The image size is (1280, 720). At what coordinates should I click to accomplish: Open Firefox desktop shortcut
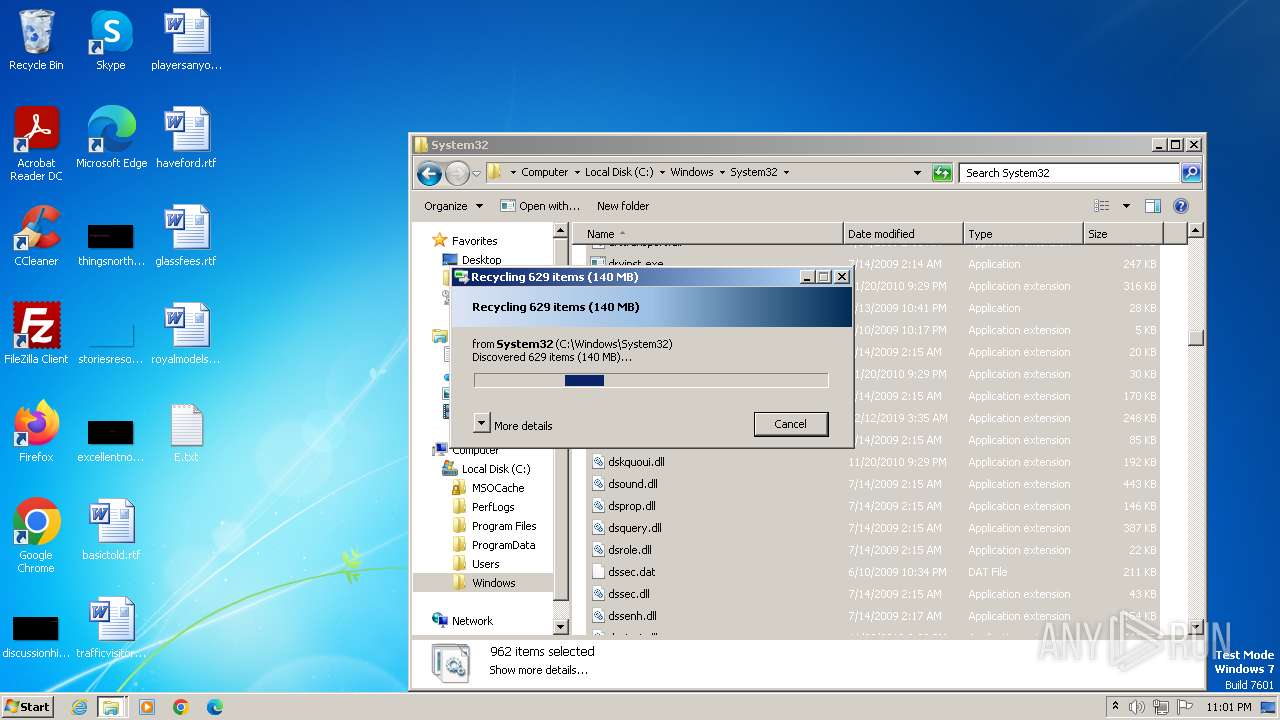[x=36, y=432]
